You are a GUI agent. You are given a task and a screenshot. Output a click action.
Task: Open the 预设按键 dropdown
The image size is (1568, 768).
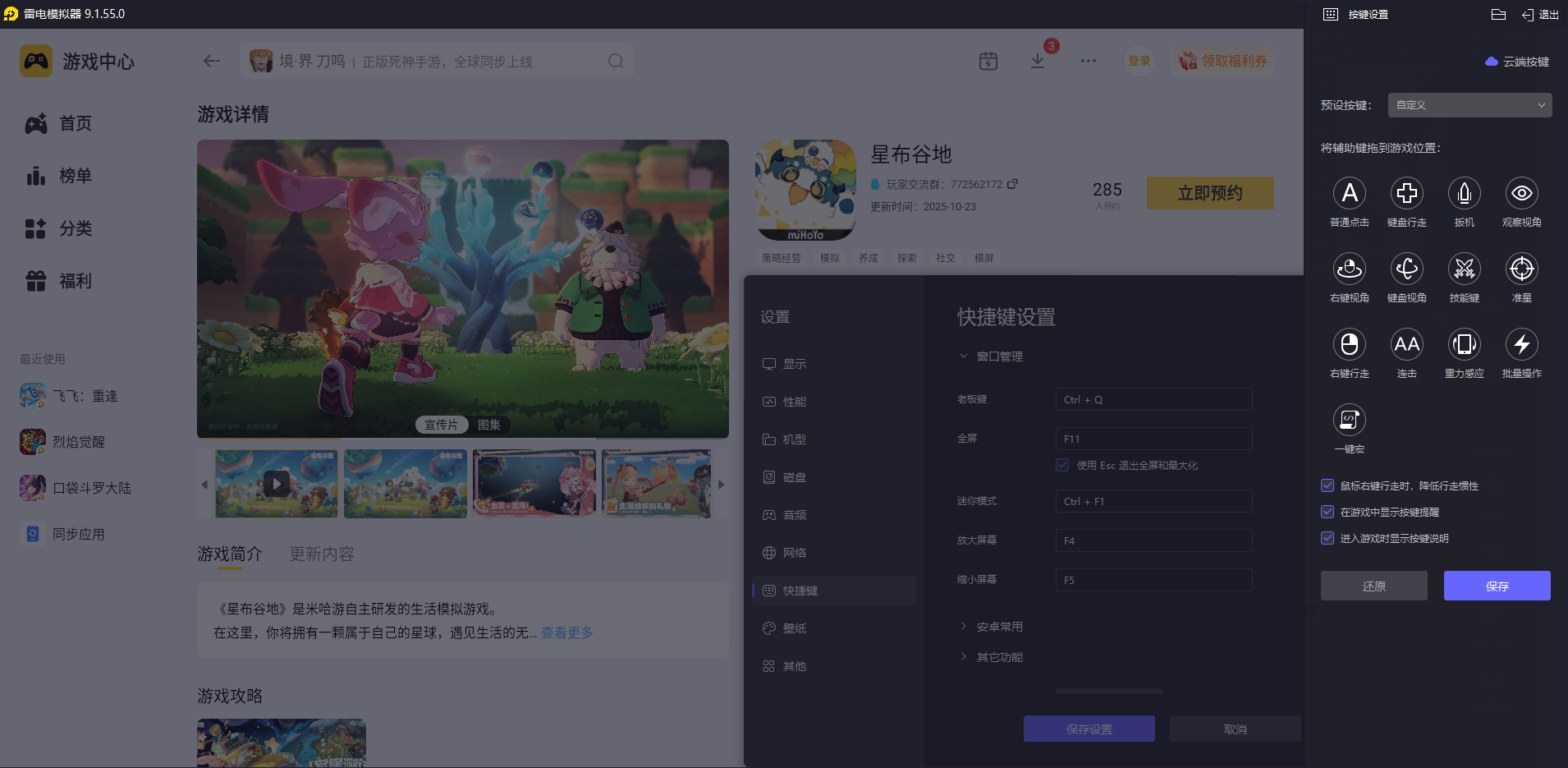(1468, 105)
